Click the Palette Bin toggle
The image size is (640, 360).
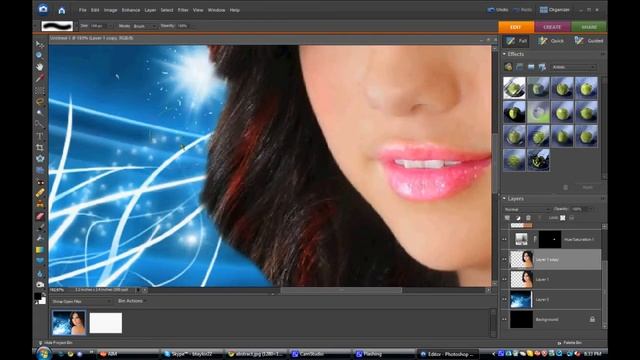click(569, 343)
